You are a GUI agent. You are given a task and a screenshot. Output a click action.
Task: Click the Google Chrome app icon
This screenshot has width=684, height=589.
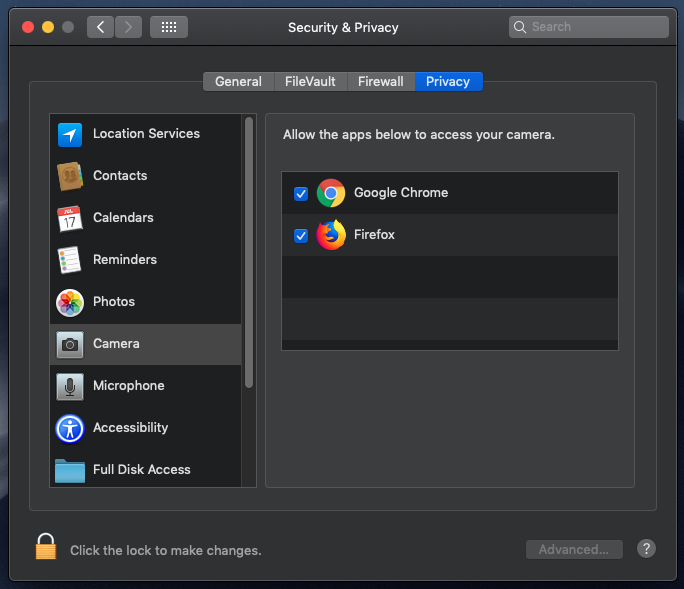click(x=331, y=193)
